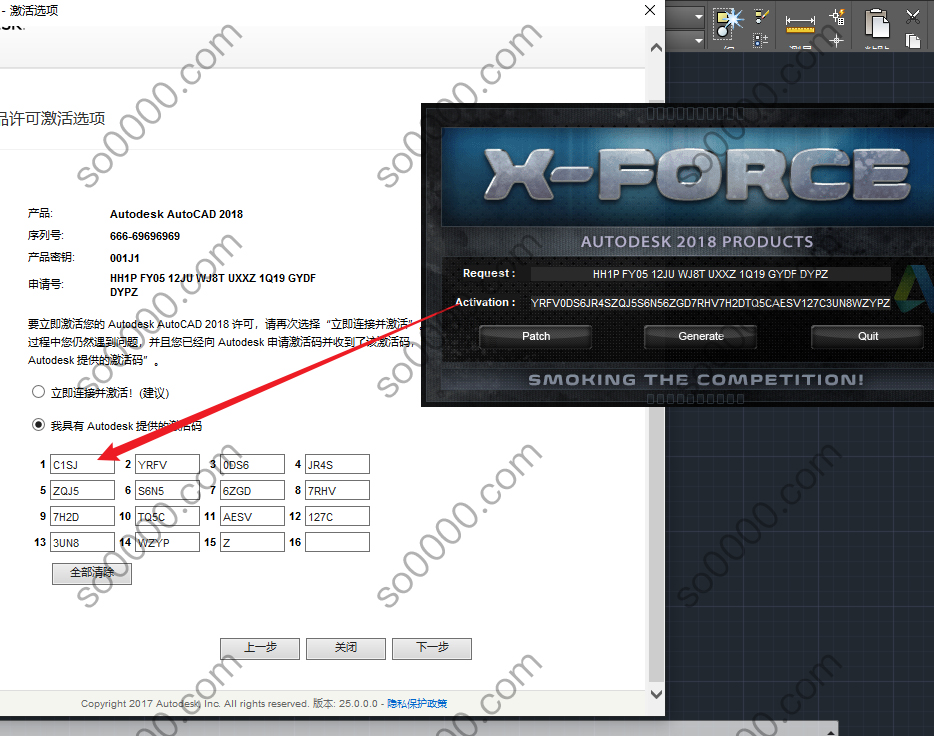Click the empty activation code field 16
This screenshot has height=736, width=934.
click(x=337, y=542)
